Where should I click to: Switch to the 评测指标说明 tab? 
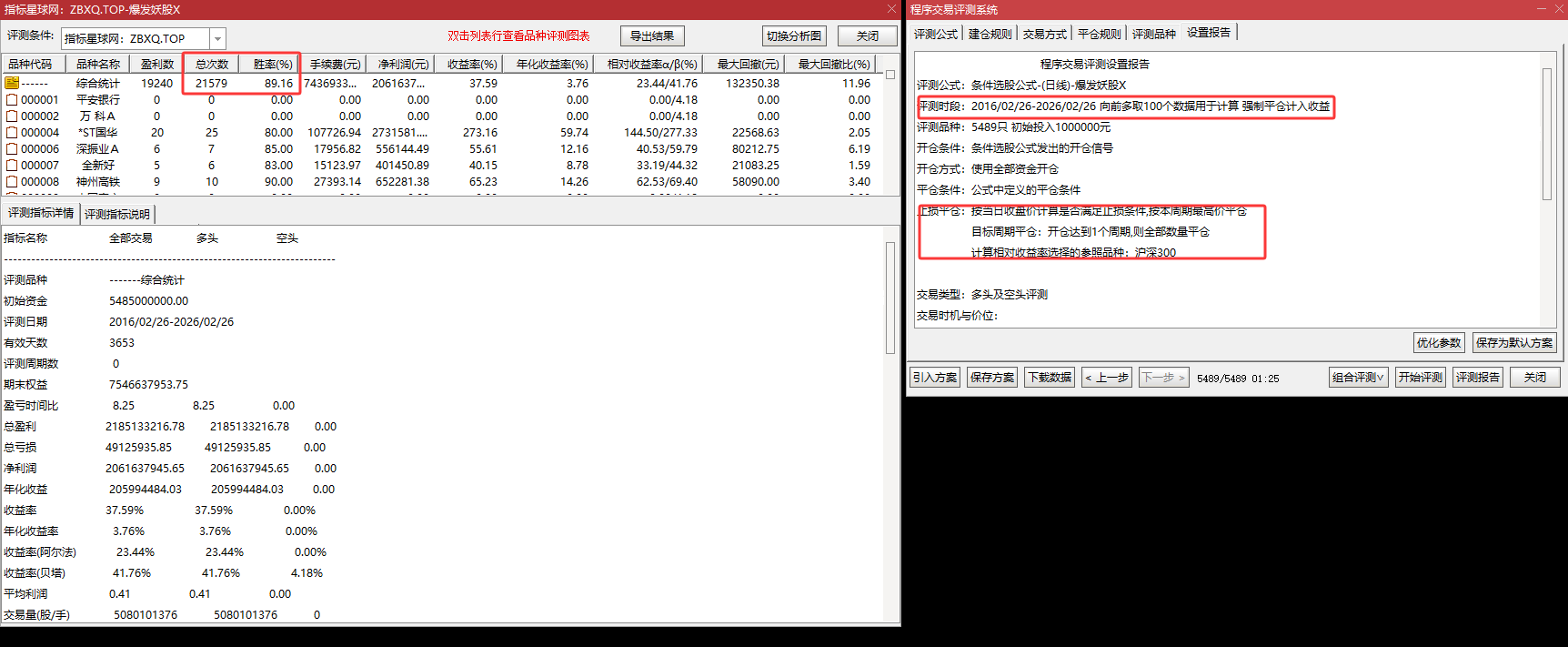click(117, 215)
